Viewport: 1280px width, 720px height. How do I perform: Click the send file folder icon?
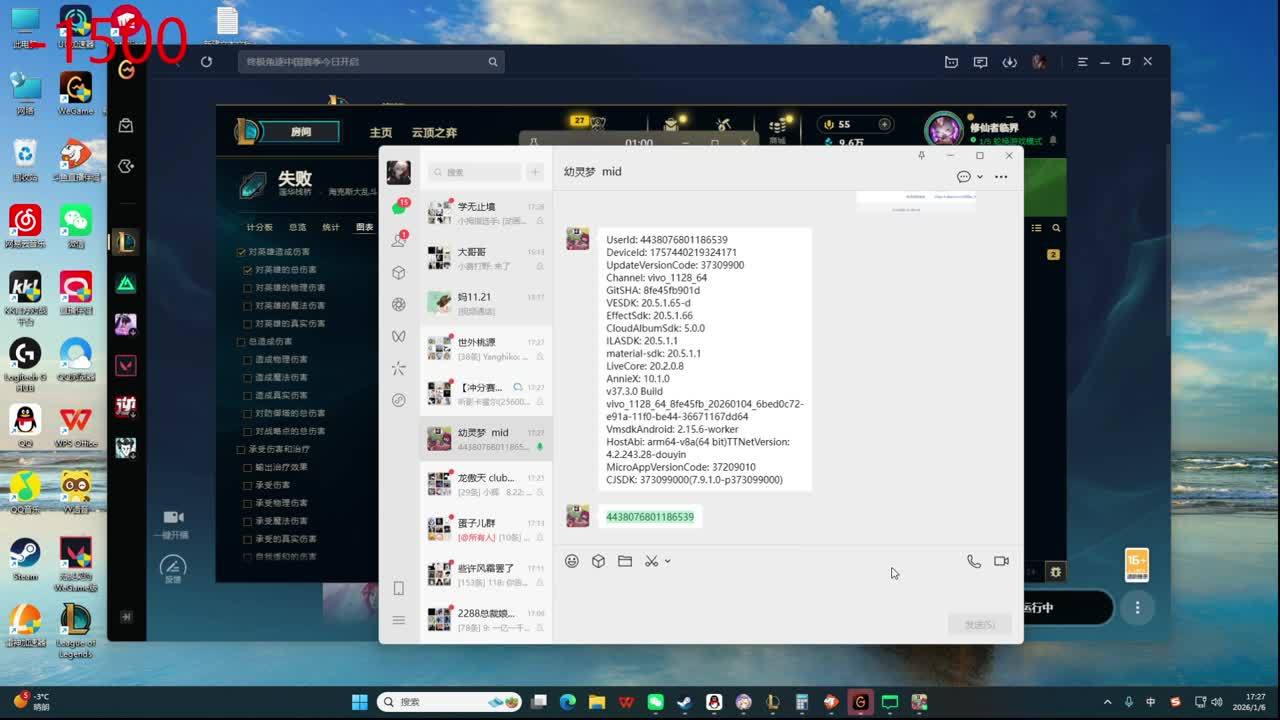pos(625,561)
